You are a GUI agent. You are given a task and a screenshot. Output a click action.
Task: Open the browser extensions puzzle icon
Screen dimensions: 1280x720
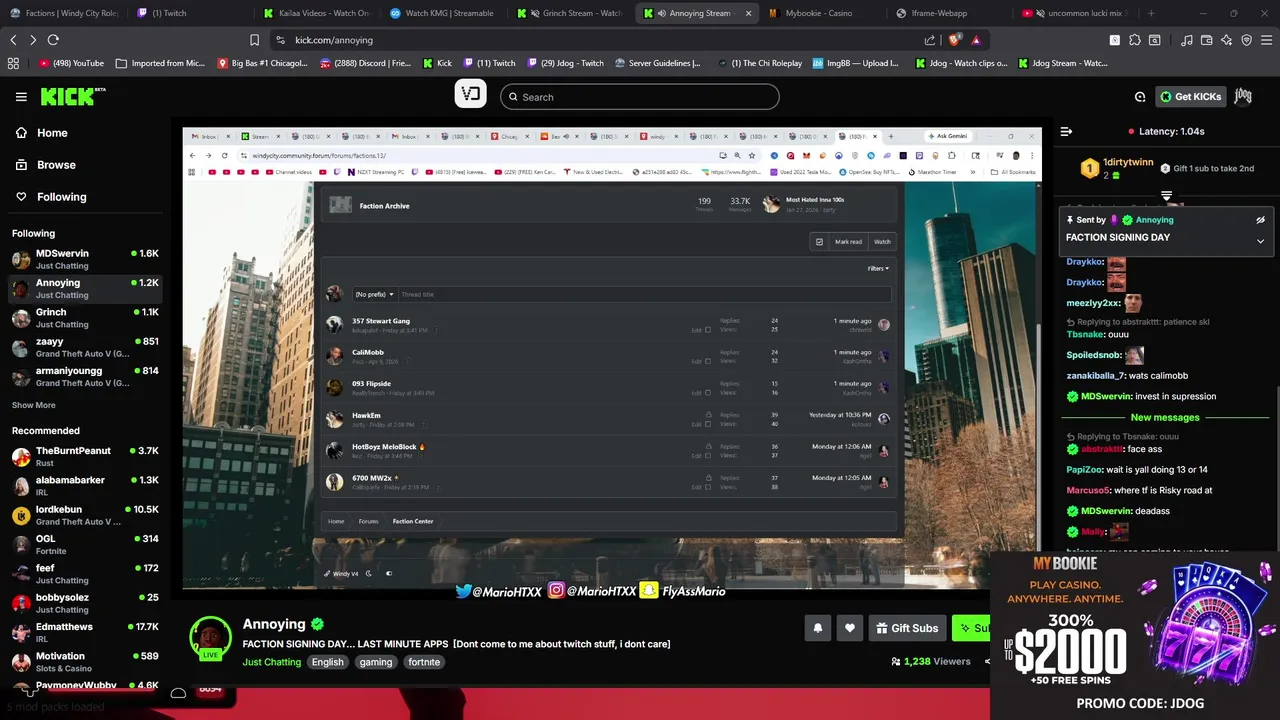1135,40
